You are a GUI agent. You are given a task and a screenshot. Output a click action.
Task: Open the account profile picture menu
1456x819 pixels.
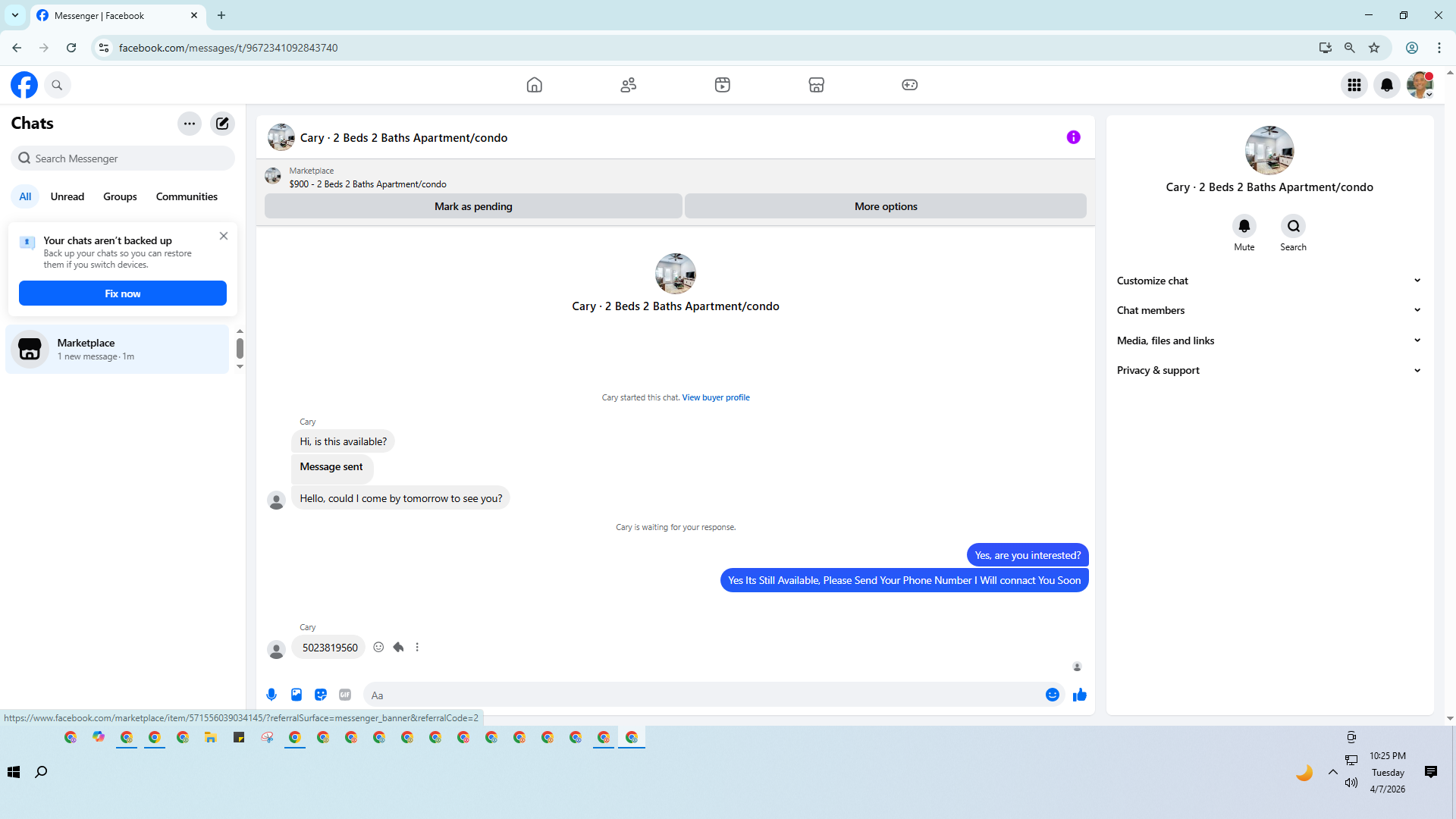(1420, 85)
